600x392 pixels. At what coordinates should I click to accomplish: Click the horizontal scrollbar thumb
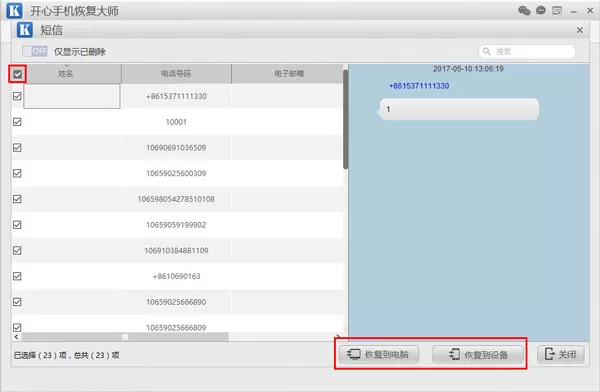tap(125, 337)
